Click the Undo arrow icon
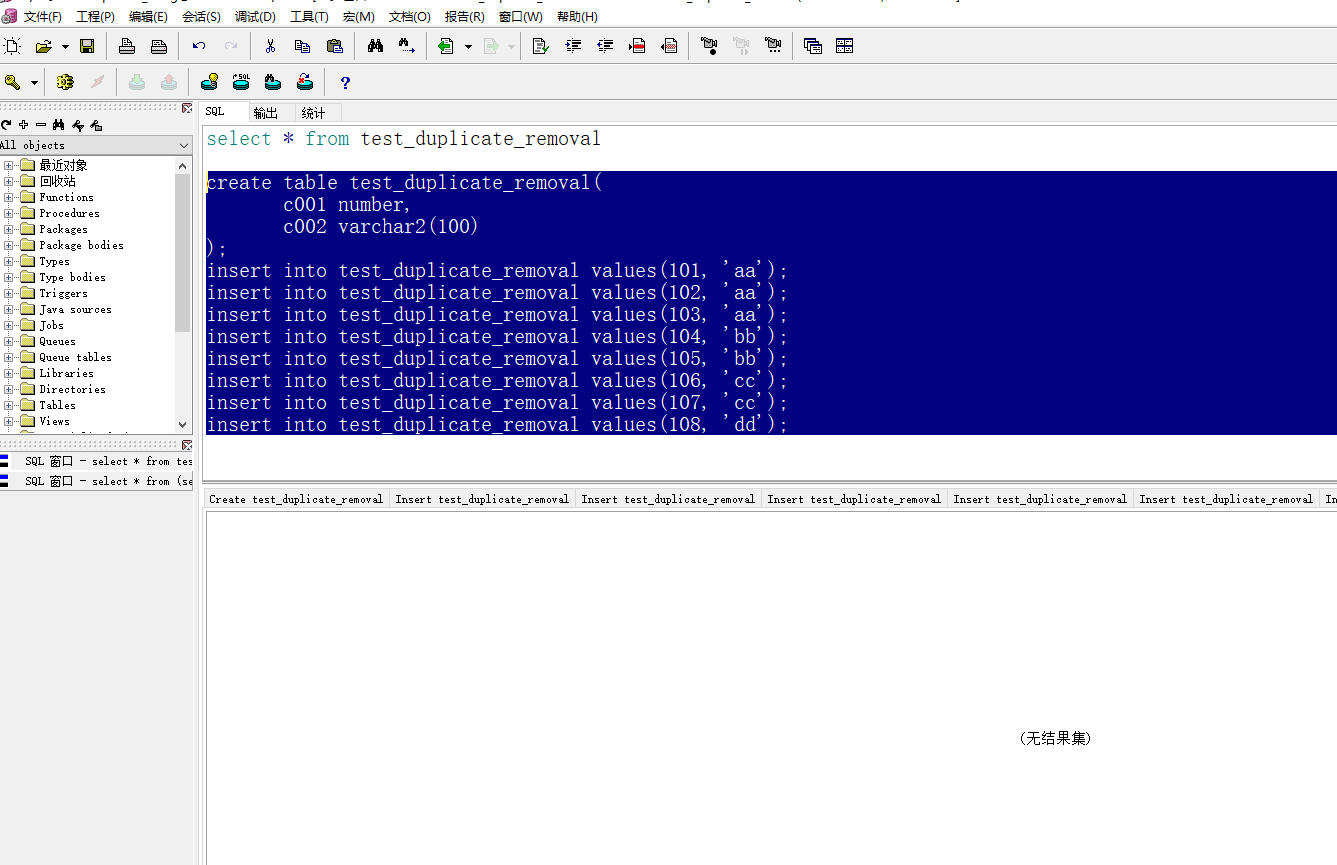The width and height of the screenshot is (1337, 865). coord(199,46)
